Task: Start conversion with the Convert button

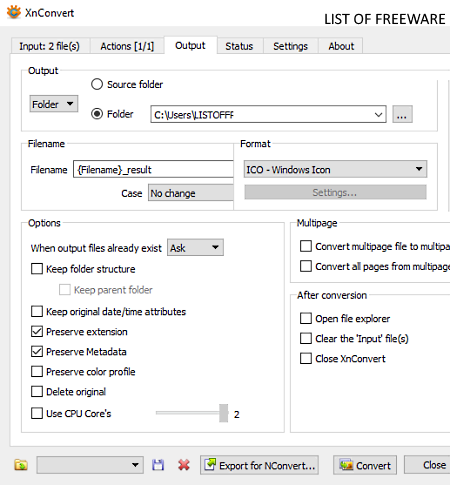Action: (365, 465)
